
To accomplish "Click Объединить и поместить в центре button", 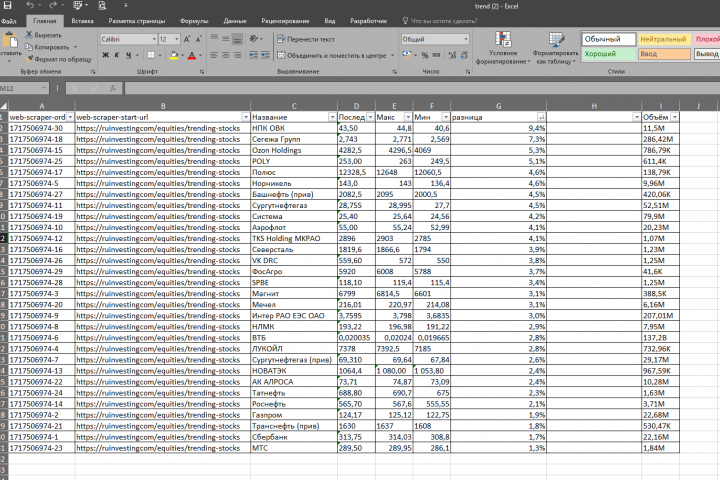I will click(x=336, y=56).
